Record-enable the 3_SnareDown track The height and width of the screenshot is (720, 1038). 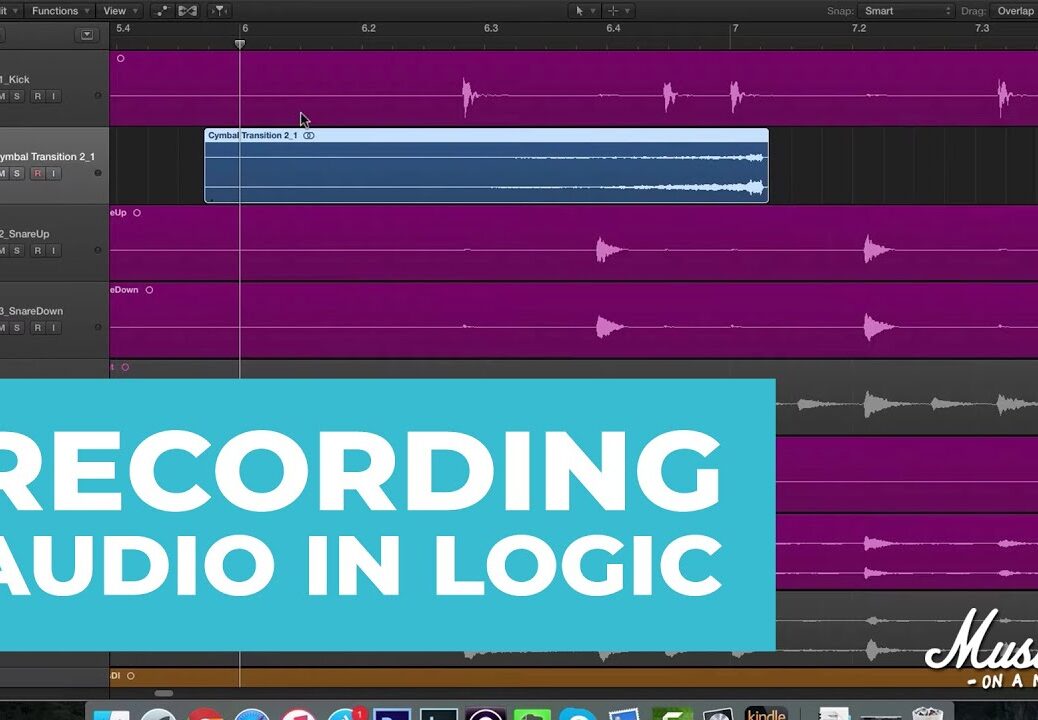point(38,328)
